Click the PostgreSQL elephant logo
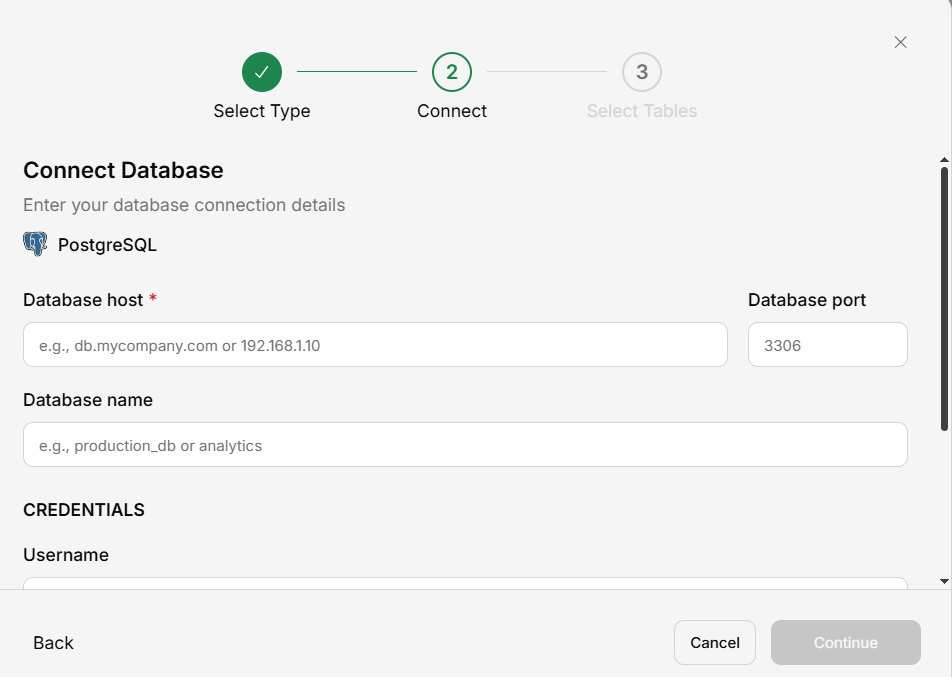This screenshot has width=952, height=677. [35, 245]
